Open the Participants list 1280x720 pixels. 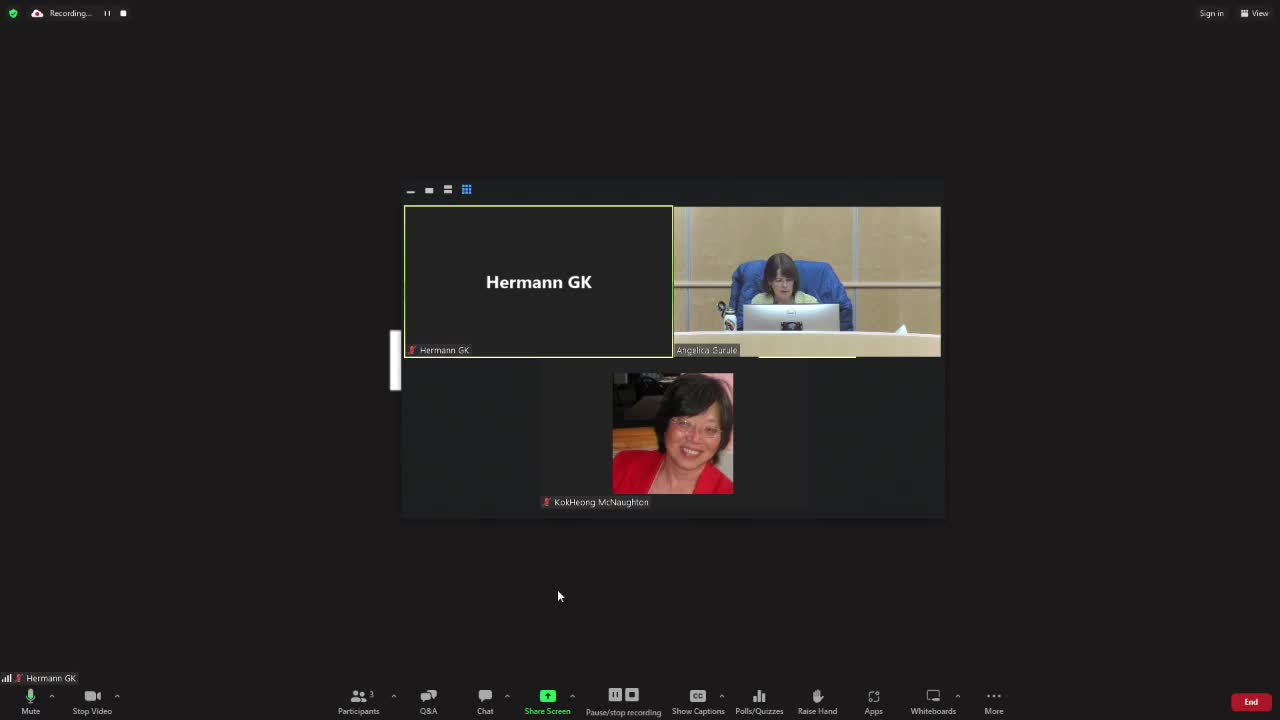[x=358, y=701]
